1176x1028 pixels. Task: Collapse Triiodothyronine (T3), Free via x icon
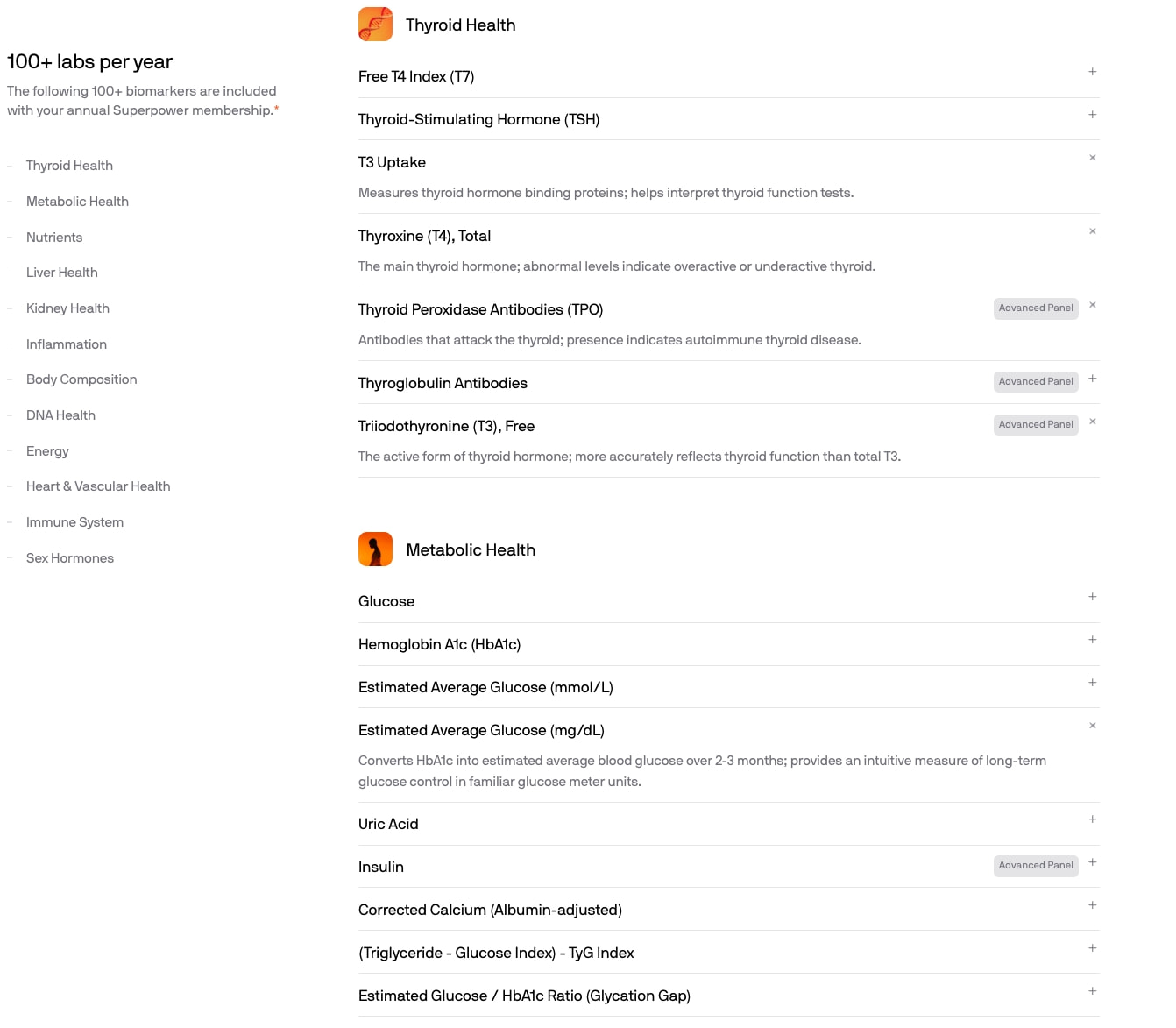(1092, 422)
